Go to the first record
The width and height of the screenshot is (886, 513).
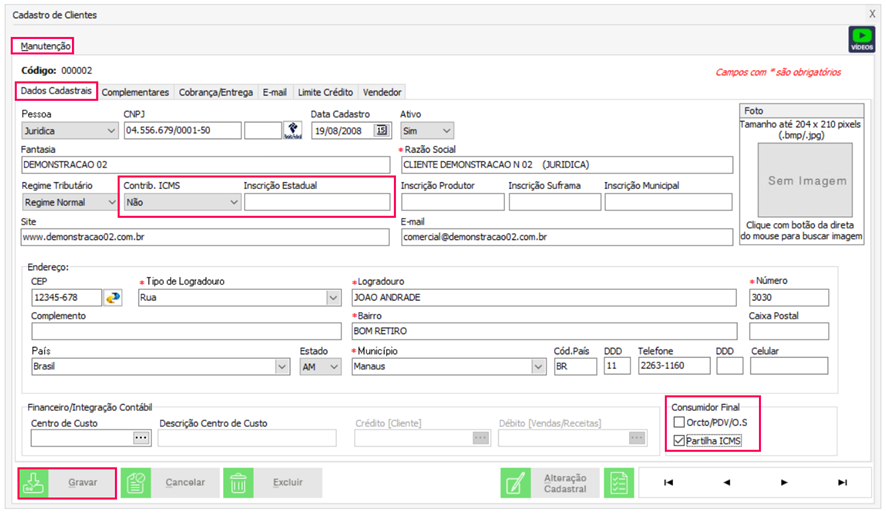point(668,483)
